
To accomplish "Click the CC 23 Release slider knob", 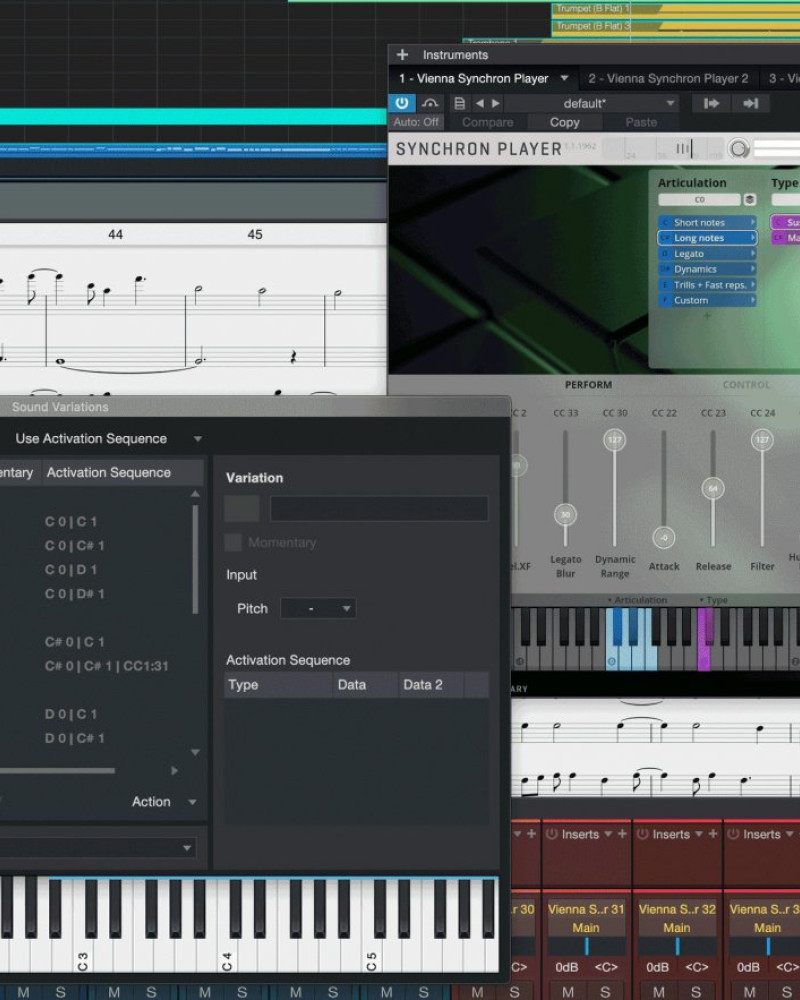I will tap(713, 489).
